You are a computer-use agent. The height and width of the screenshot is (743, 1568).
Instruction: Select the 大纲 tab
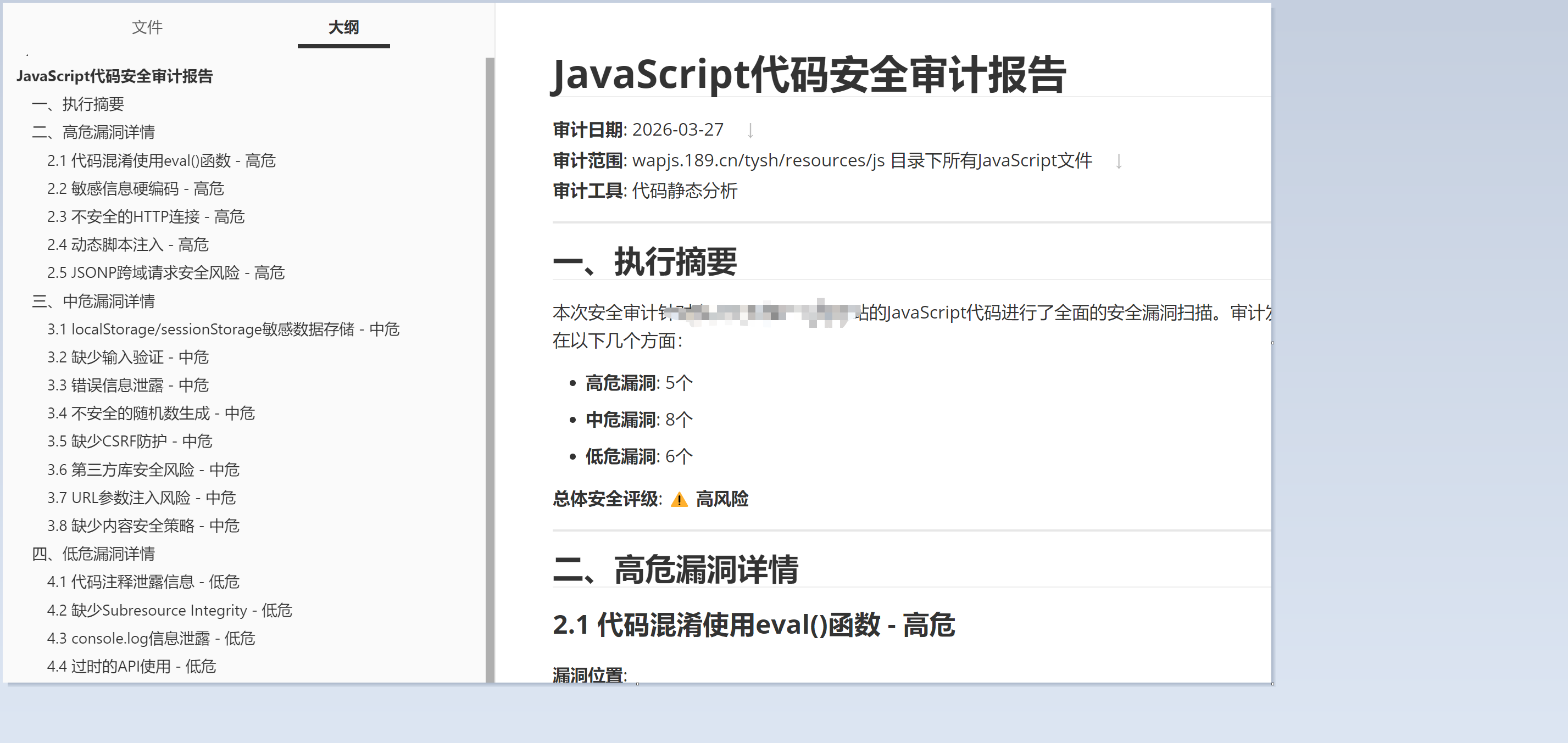point(343,27)
